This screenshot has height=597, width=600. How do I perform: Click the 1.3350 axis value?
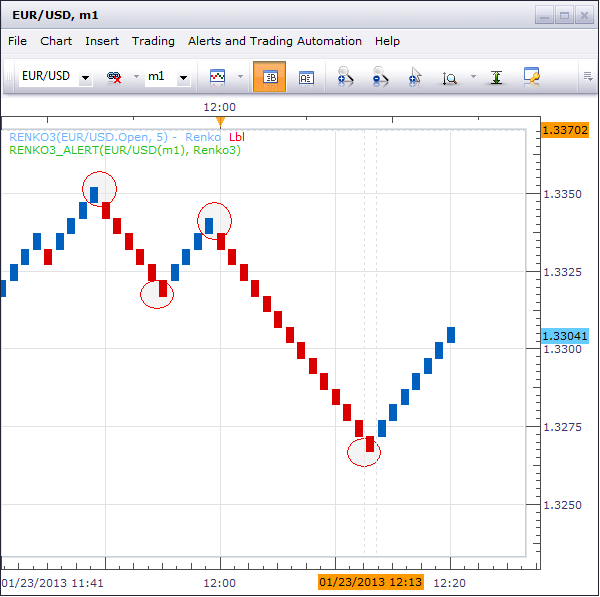(562, 194)
